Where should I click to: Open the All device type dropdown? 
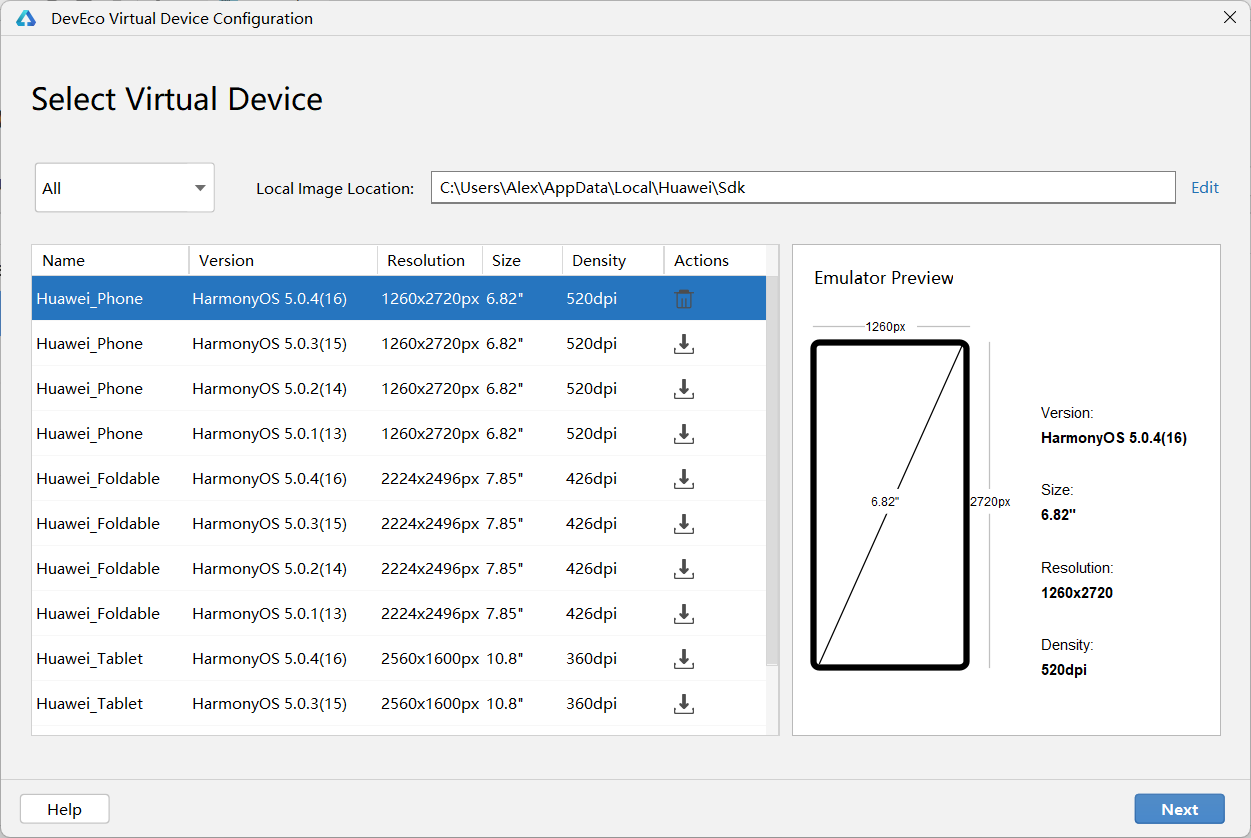(x=125, y=188)
